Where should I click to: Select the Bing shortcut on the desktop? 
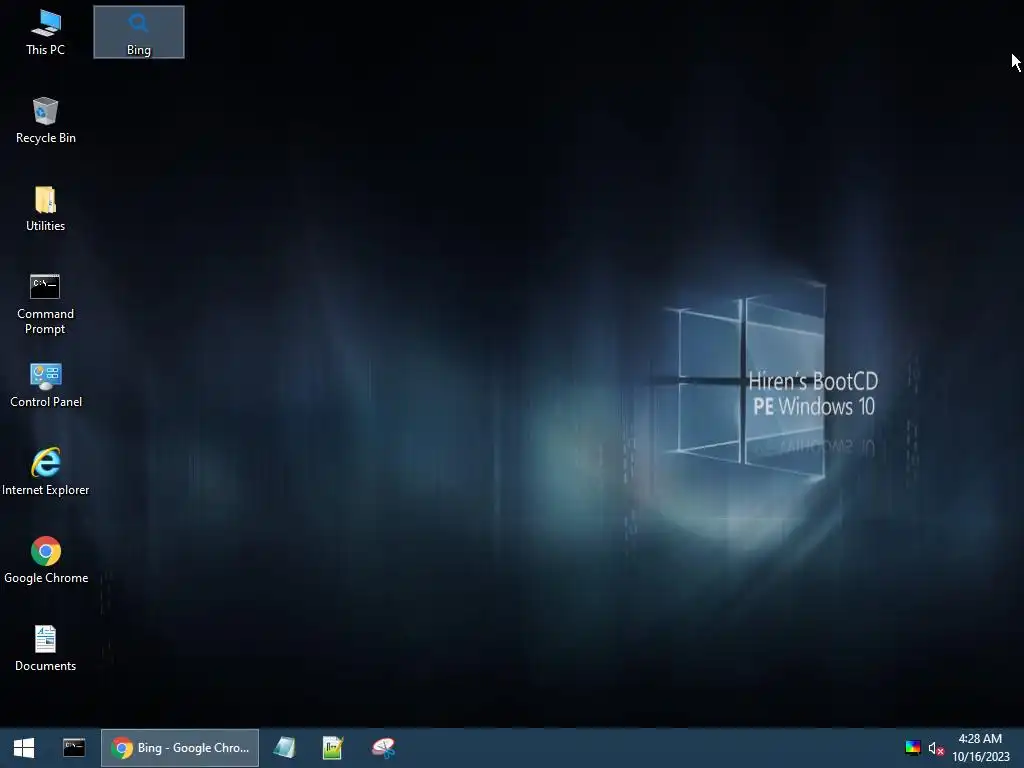click(138, 33)
